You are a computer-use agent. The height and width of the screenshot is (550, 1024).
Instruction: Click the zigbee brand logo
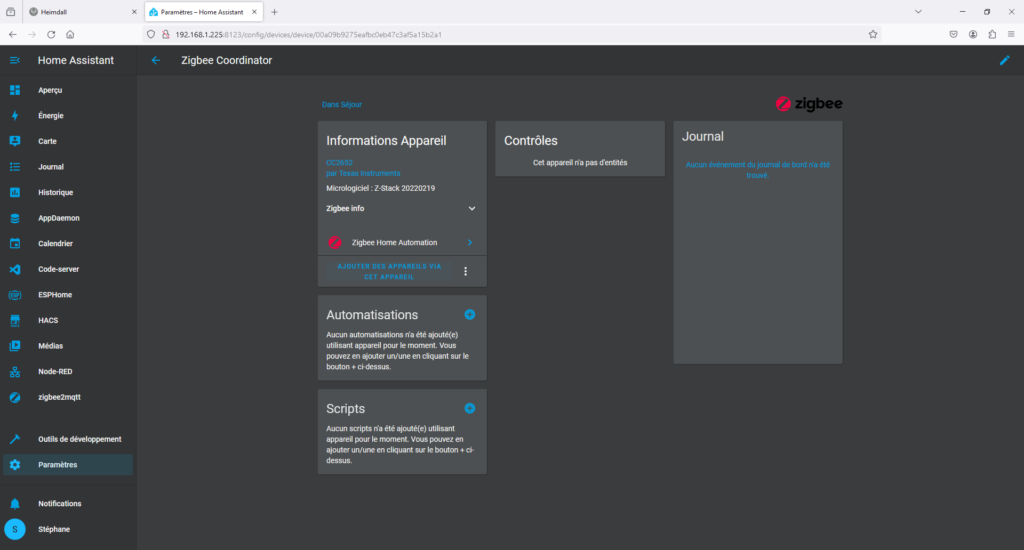[808, 104]
